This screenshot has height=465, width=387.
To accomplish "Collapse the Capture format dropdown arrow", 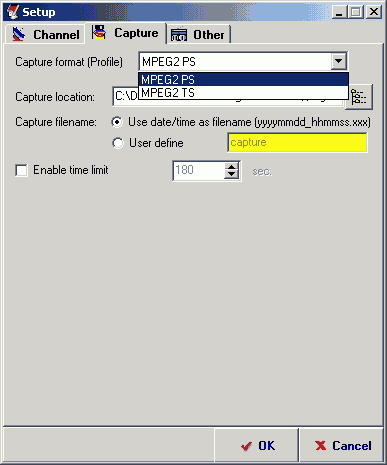I will [338, 61].
